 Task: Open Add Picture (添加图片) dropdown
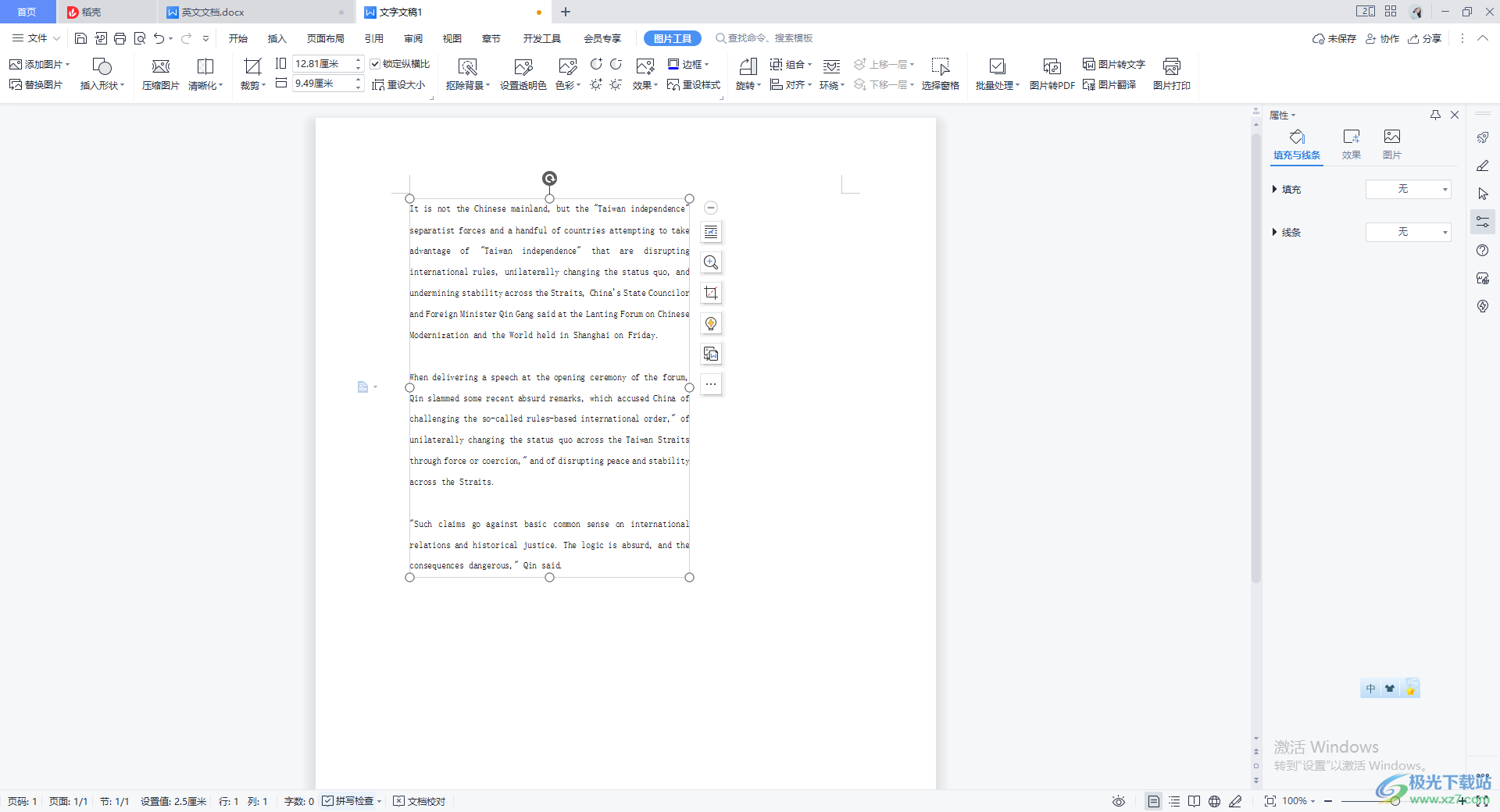click(40, 64)
